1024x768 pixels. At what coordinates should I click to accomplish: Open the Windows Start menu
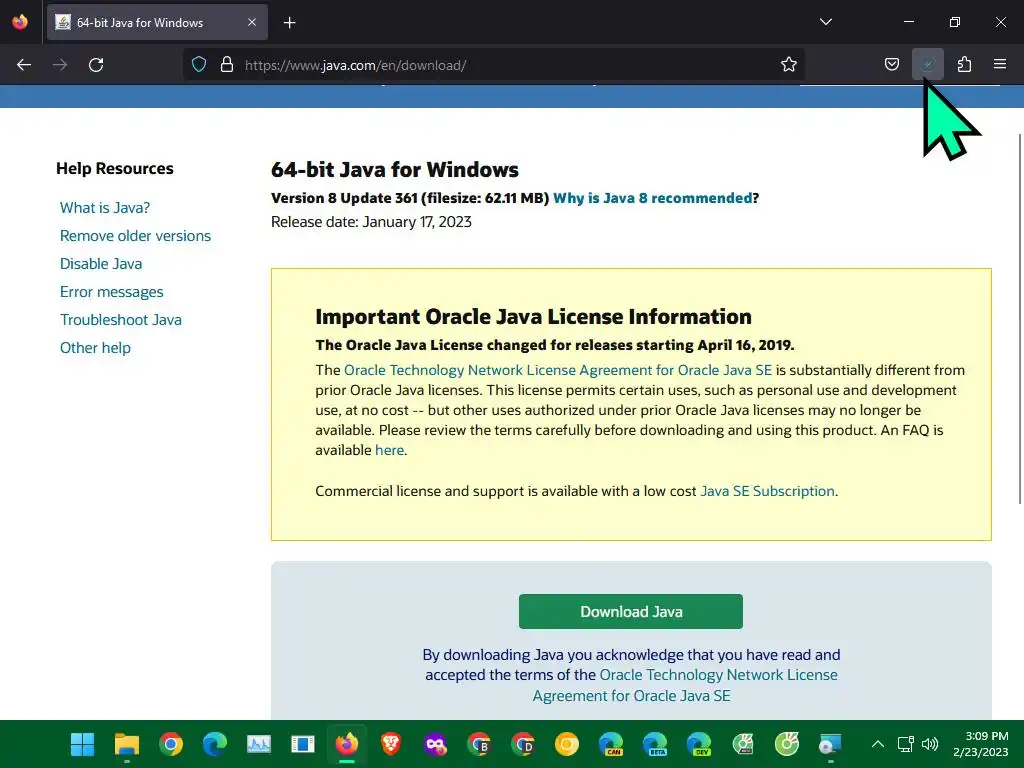(82, 744)
